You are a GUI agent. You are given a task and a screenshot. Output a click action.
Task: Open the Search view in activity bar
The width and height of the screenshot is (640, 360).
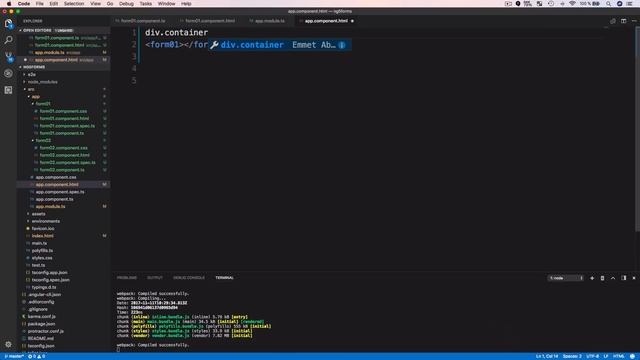coord(8,40)
